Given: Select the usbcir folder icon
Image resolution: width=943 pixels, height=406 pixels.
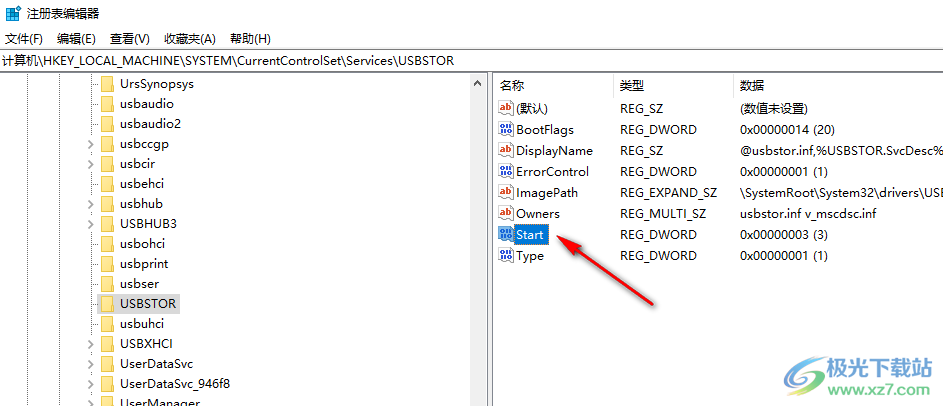Looking at the screenshot, I should pos(107,164).
